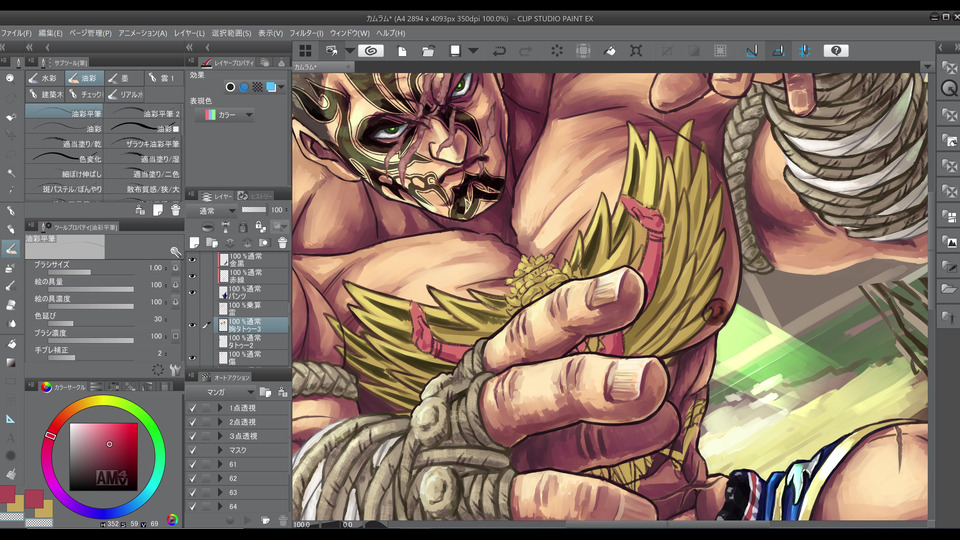The image size is (960, 540).
Task: Expand auto action 61
Action: tap(220, 464)
